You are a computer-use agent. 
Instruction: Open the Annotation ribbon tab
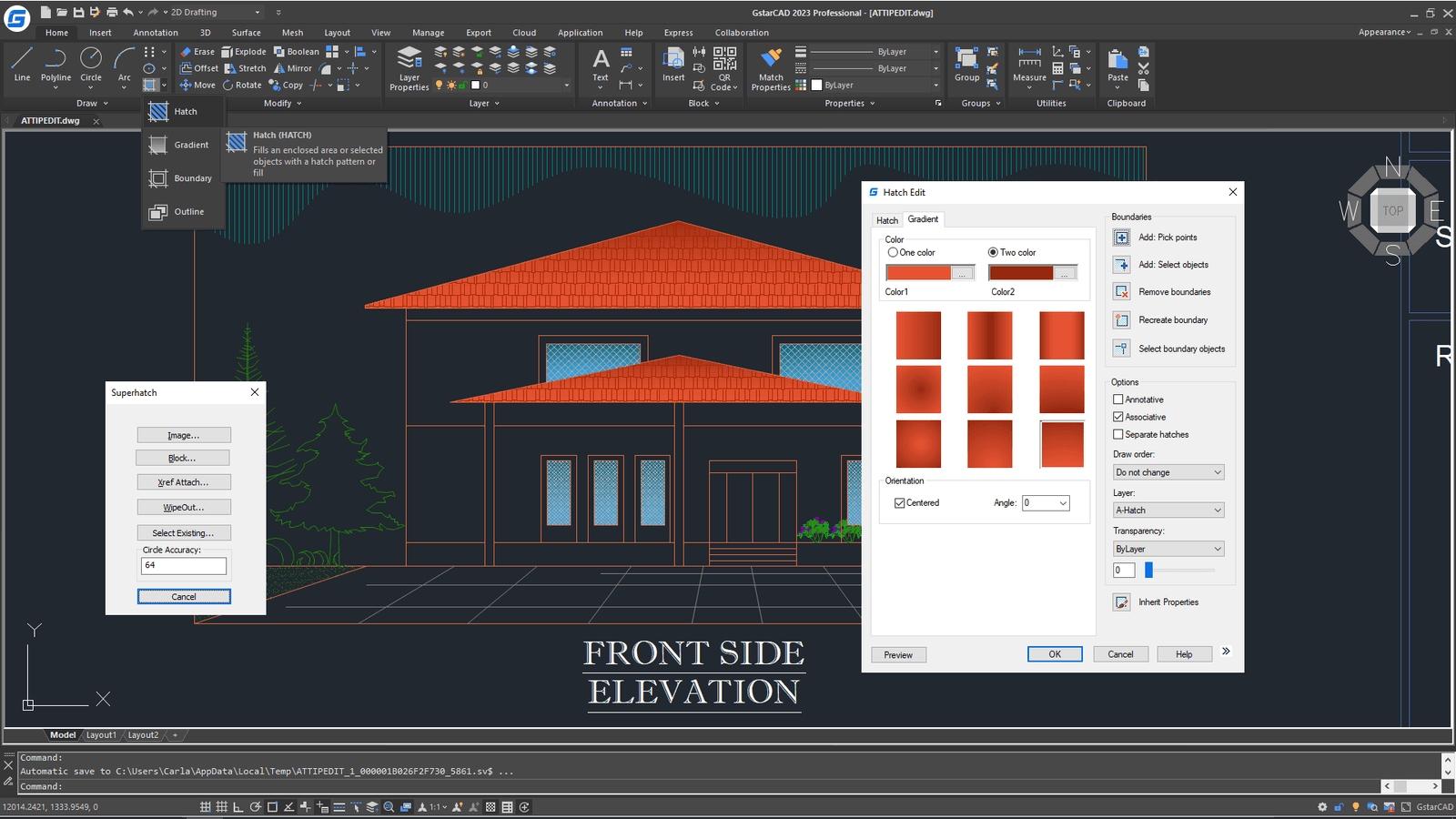tap(156, 33)
